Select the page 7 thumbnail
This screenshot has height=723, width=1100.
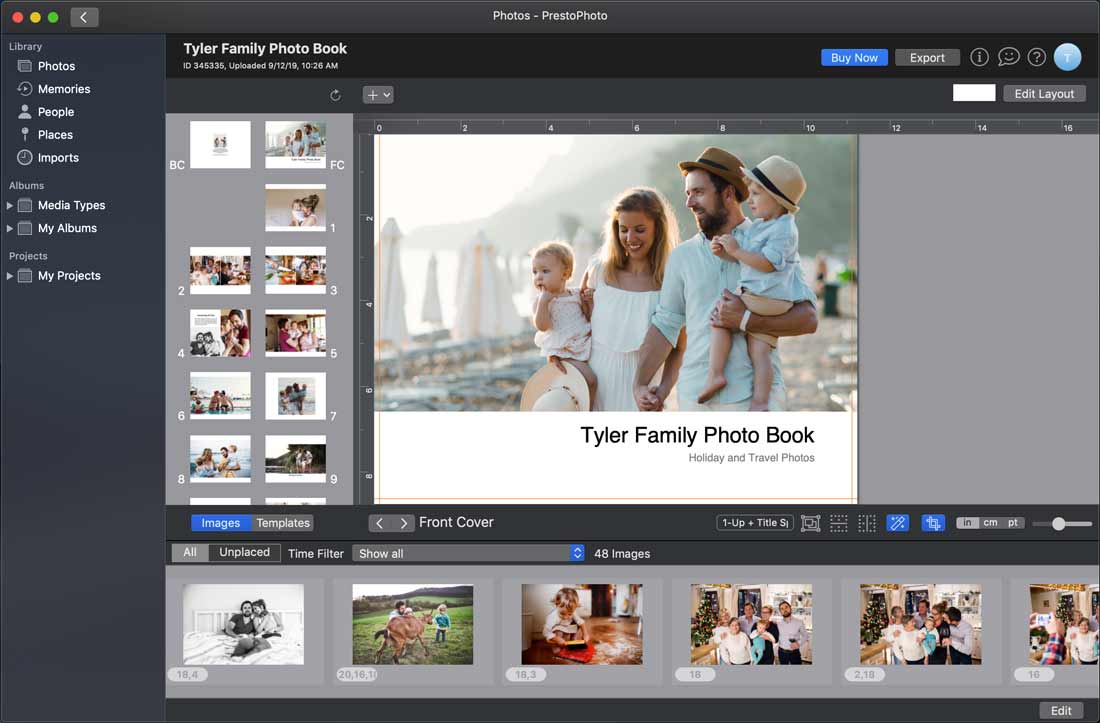tap(295, 396)
